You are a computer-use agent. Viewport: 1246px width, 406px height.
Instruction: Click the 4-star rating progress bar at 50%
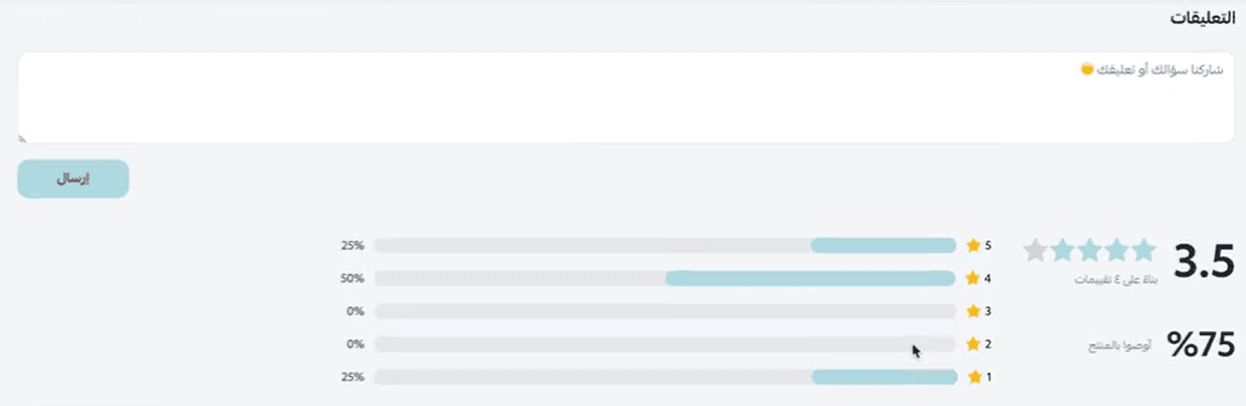(664, 278)
